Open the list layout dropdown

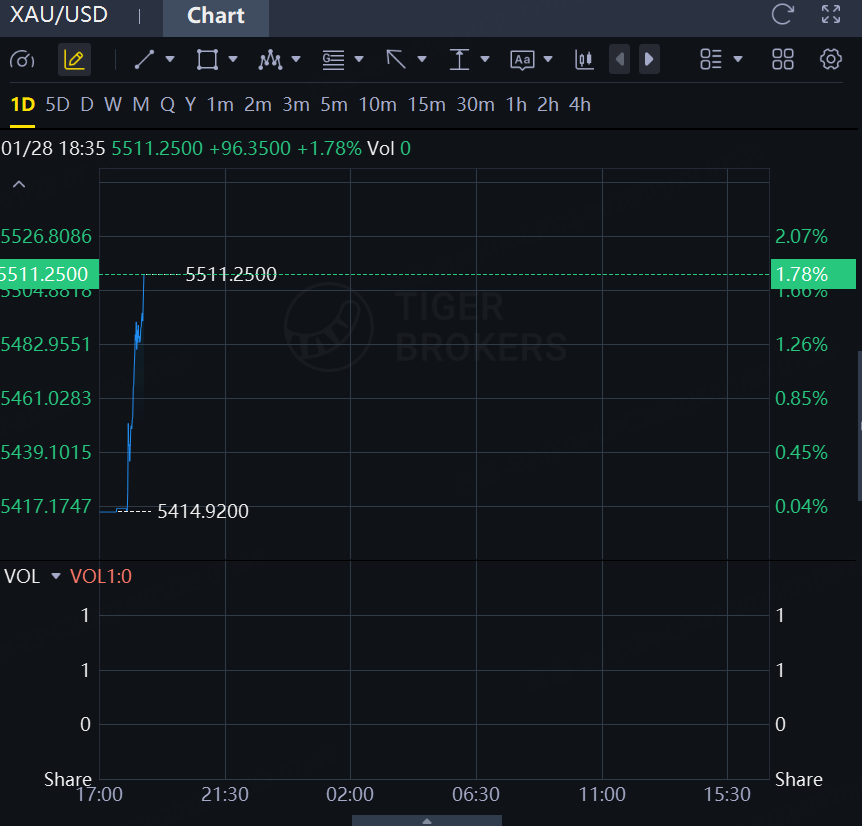738,60
